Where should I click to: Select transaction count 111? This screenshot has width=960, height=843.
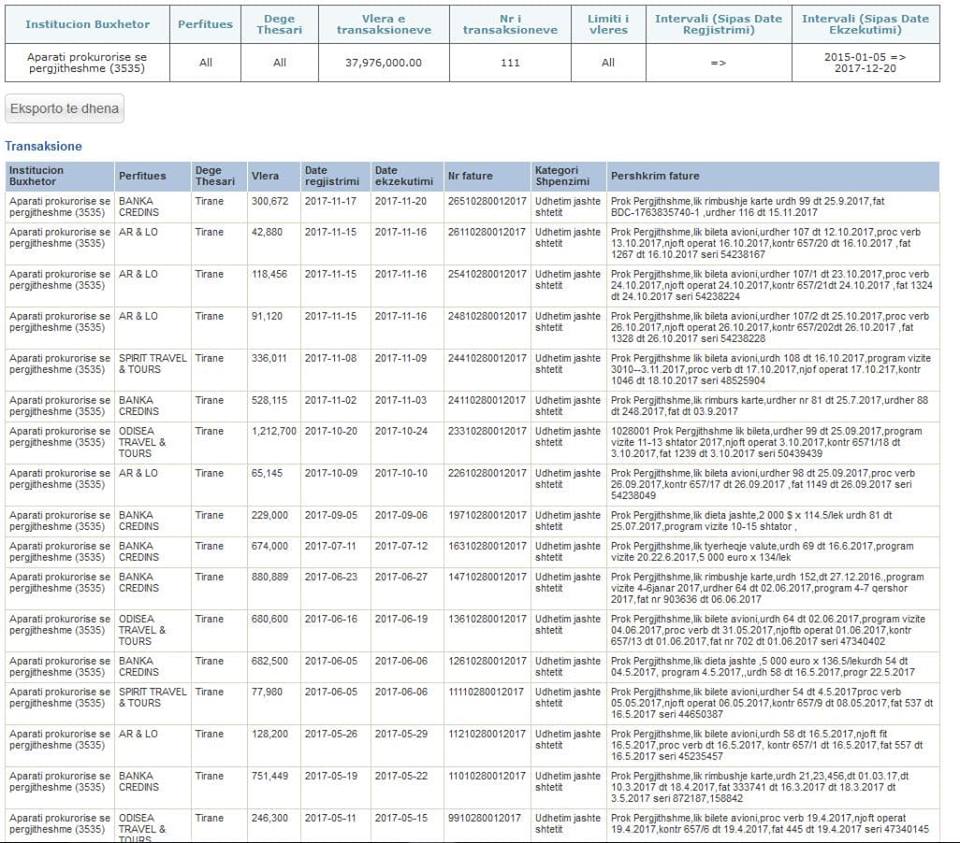click(510, 62)
